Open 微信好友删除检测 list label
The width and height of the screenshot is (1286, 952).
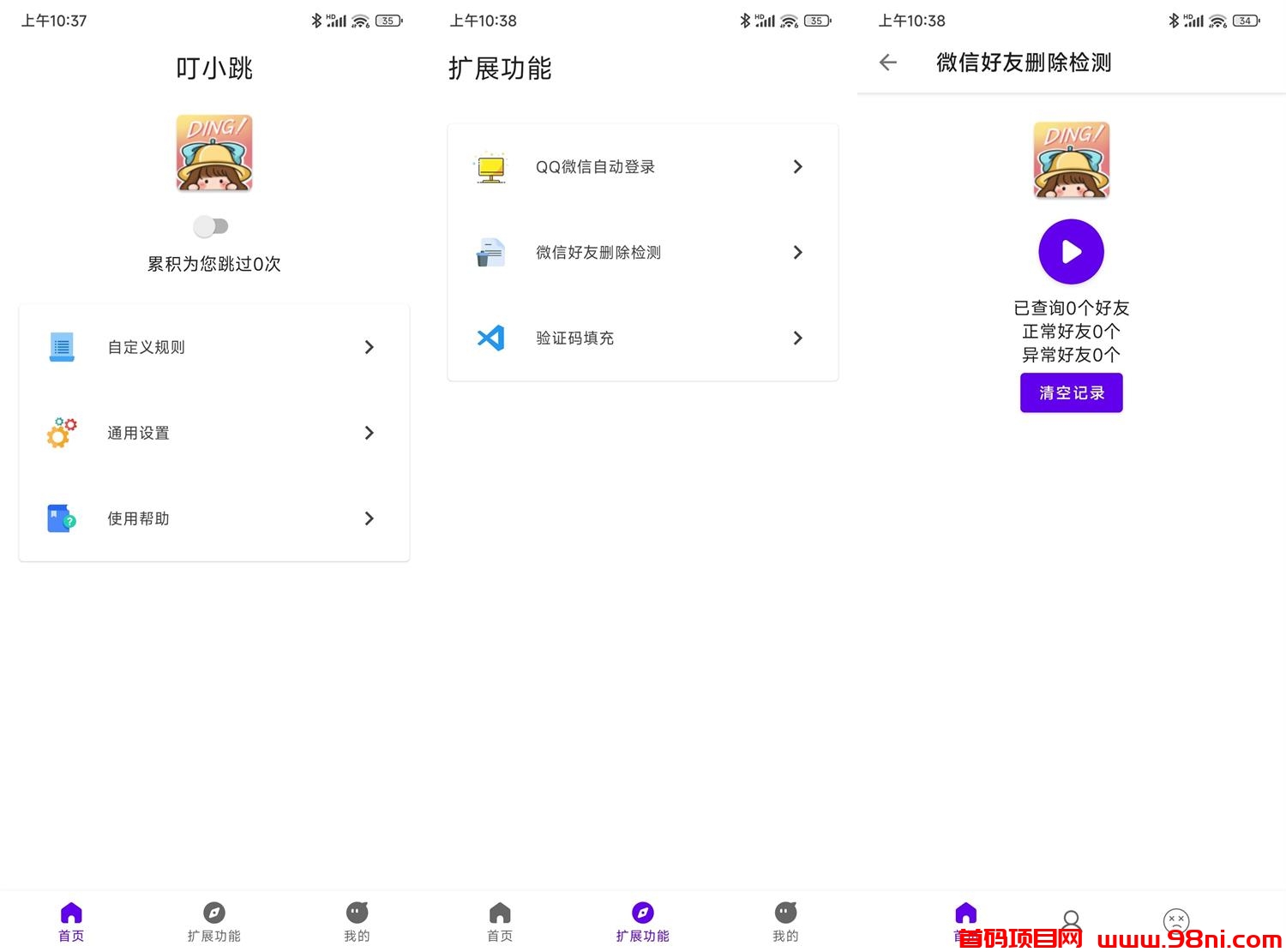coord(598,252)
